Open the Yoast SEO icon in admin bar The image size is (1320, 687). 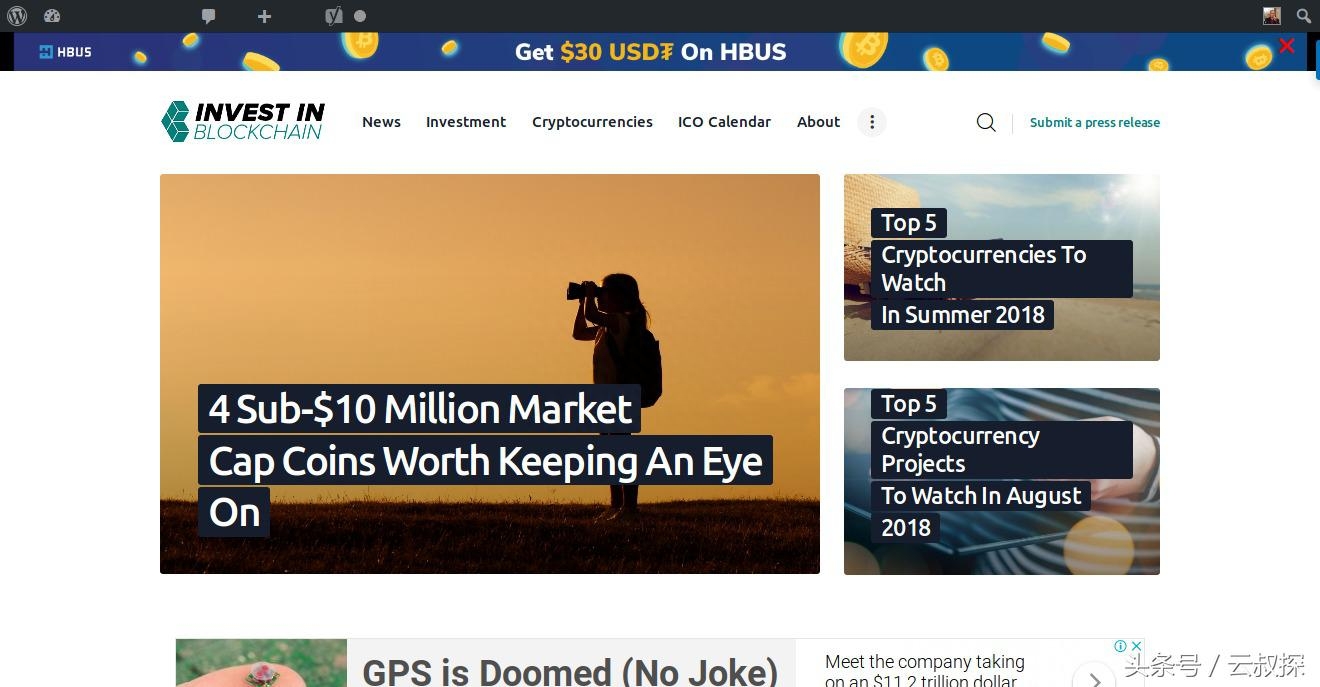334,16
